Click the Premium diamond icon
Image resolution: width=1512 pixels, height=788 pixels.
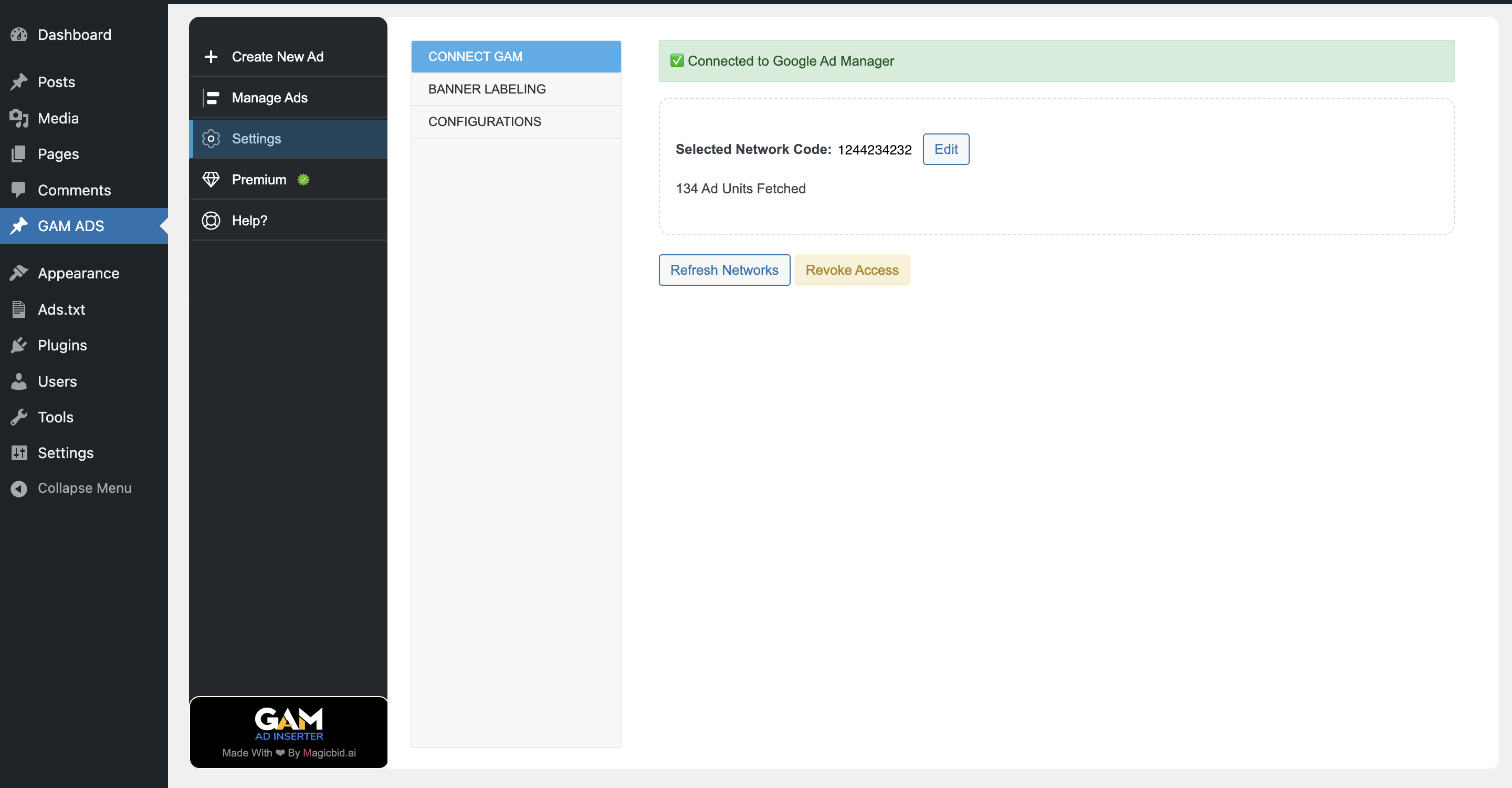211,180
